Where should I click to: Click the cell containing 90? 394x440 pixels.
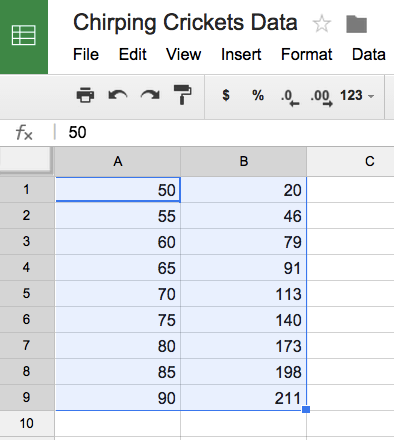point(118,398)
